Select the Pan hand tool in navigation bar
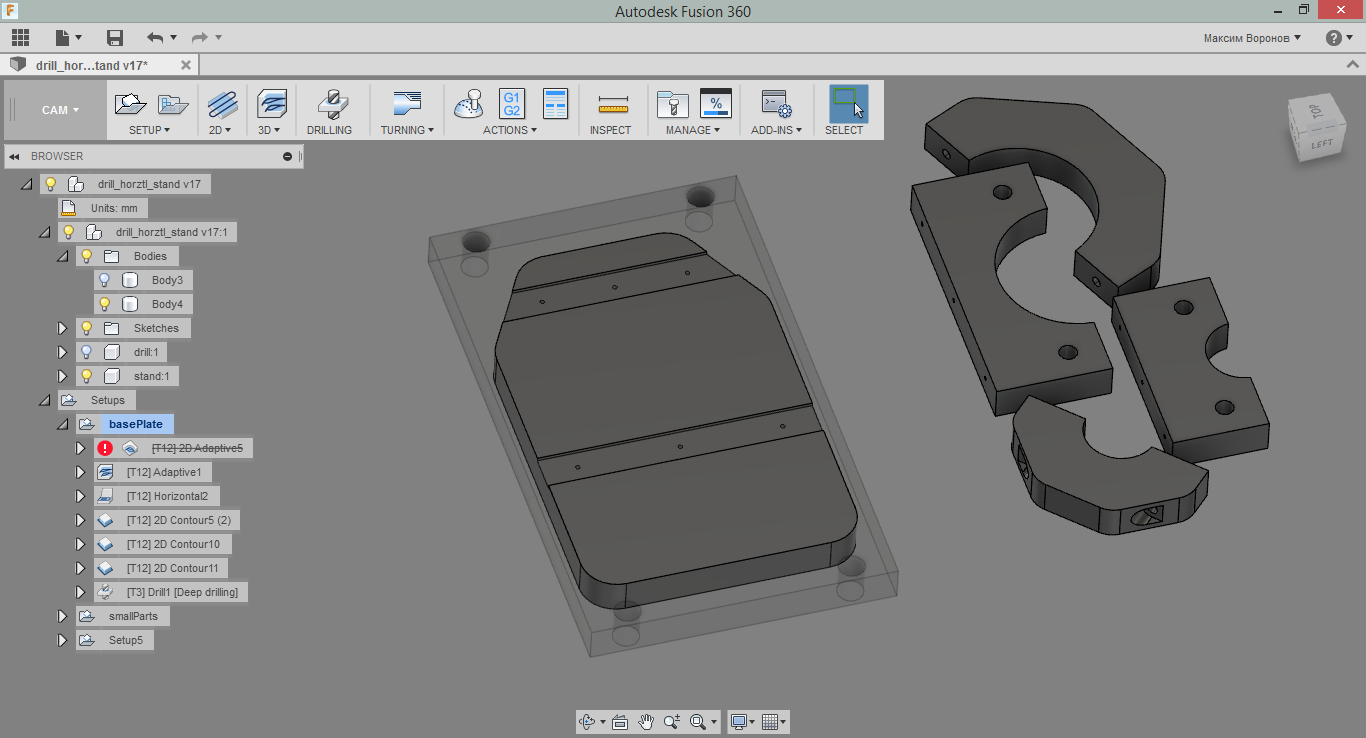Screen dimensions: 1366x738 [646, 722]
